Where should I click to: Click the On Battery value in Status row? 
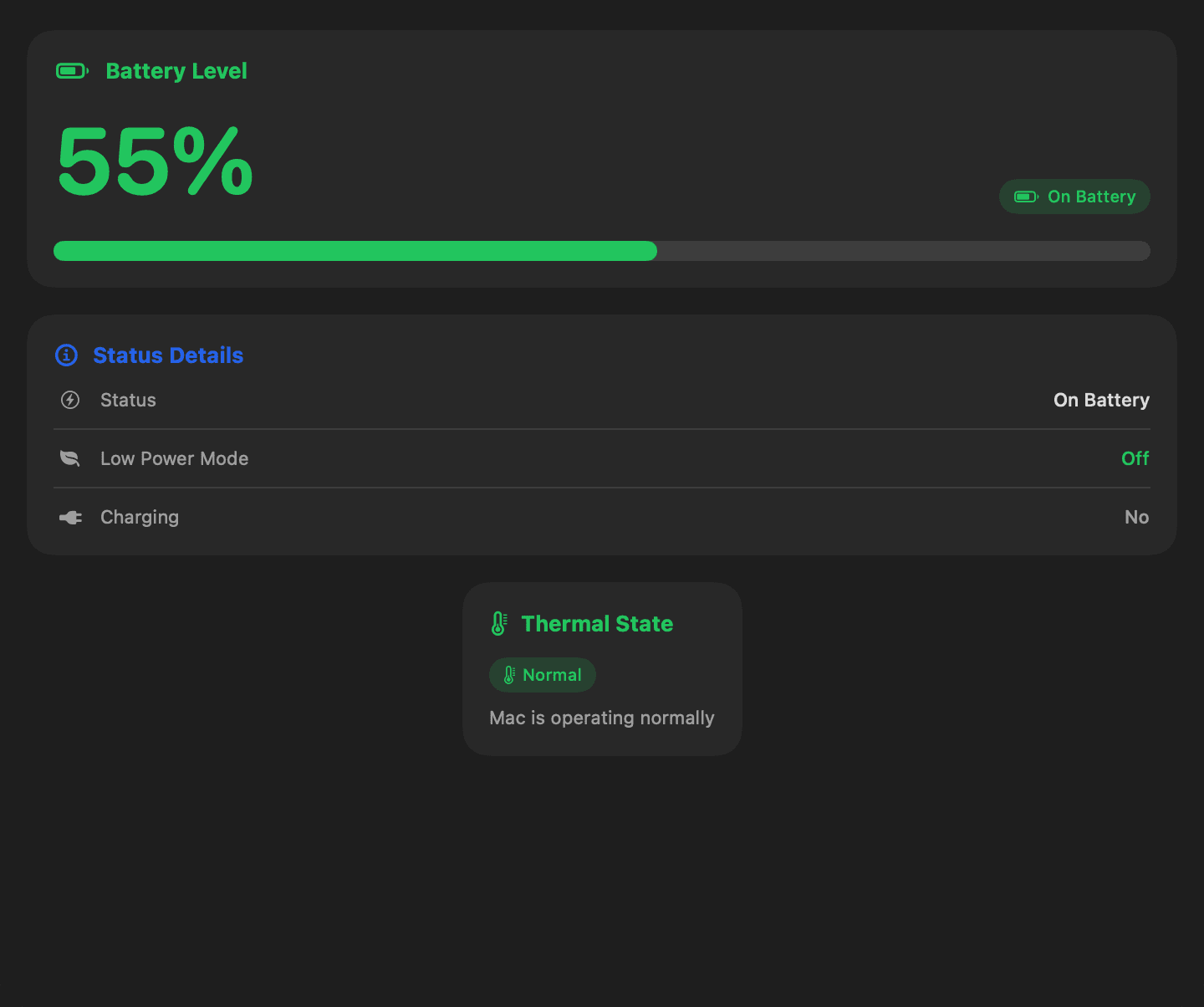coord(1101,400)
